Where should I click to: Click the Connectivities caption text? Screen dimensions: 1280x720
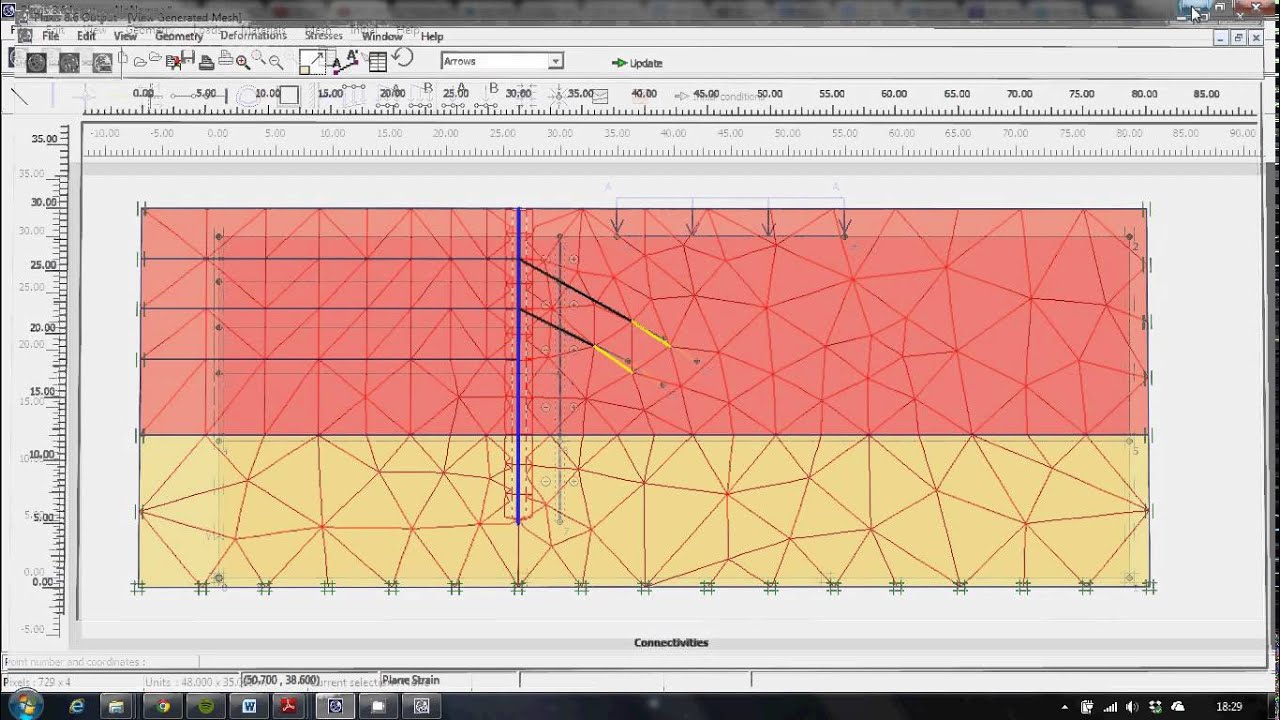pyautogui.click(x=671, y=642)
